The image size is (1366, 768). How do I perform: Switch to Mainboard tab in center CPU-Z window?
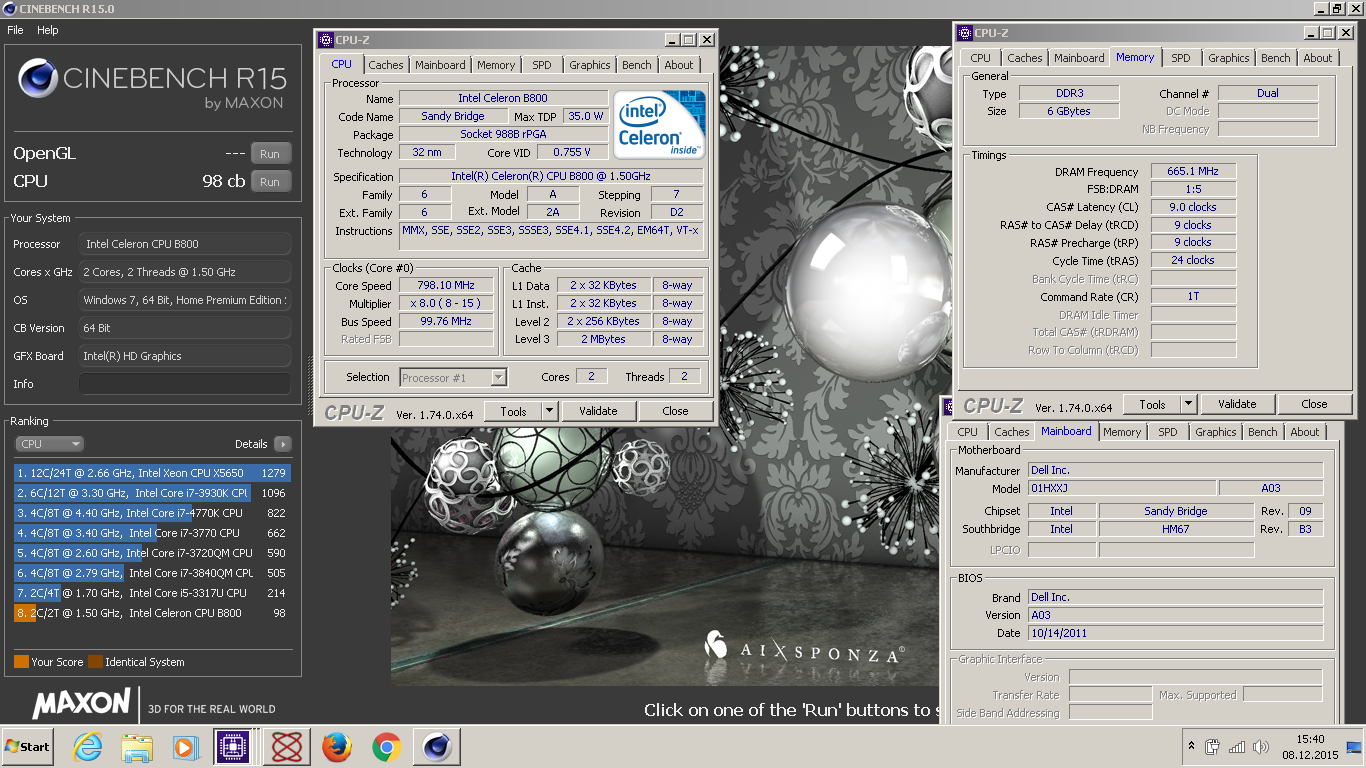pyautogui.click(x=441, y=65)
